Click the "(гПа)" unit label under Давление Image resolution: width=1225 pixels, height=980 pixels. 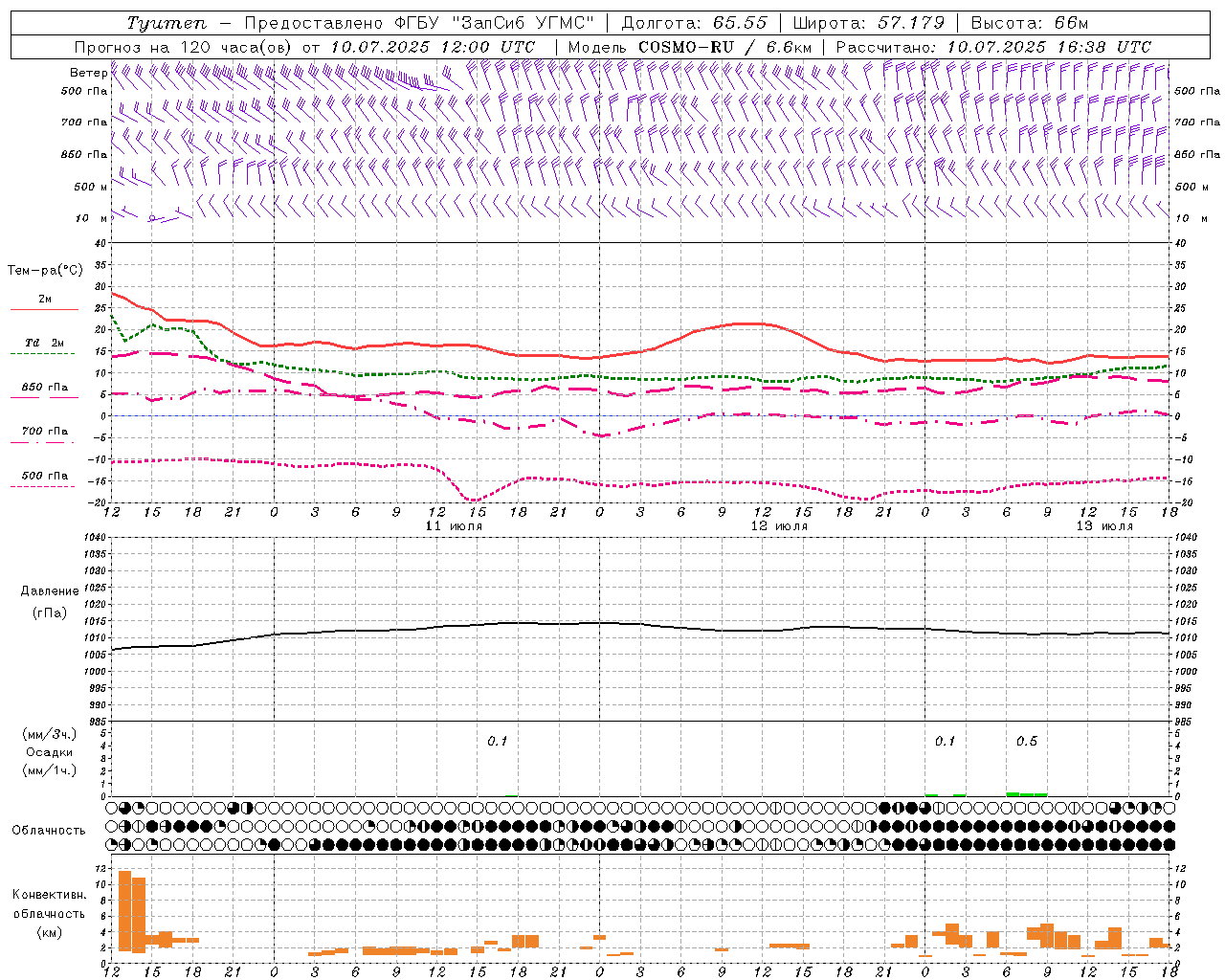click(49, 612)
